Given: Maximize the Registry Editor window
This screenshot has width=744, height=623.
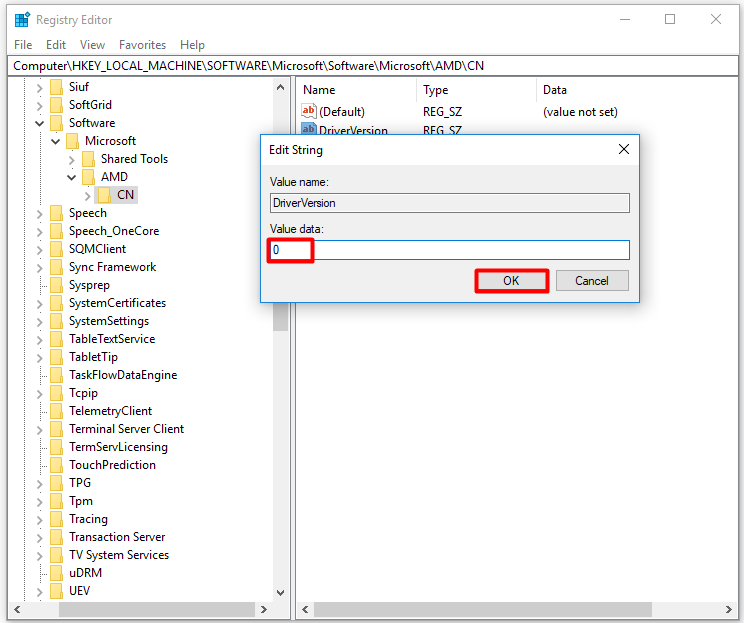Looking at the screenshot, I should [x=670, y=19].
